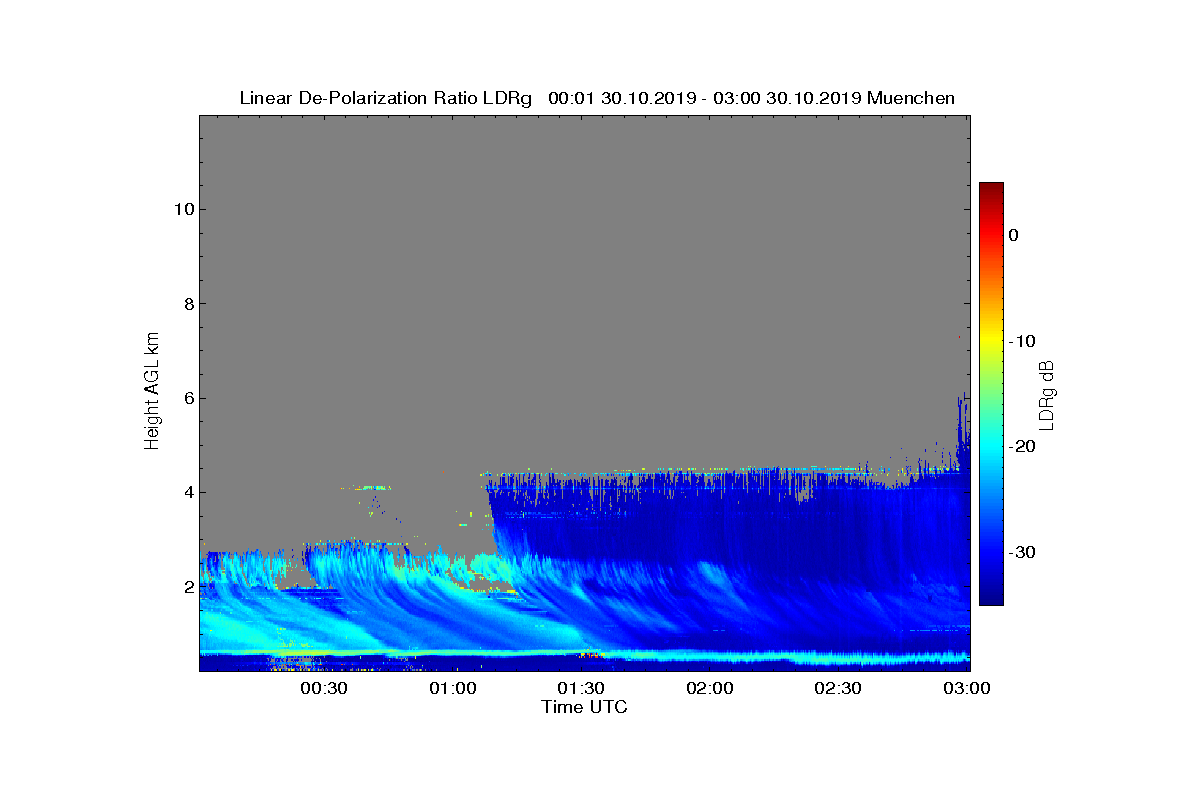Click the plot title 'Linear De-Polarization Ratio LDRg'
1200x800 pixels.
(386, 98)
